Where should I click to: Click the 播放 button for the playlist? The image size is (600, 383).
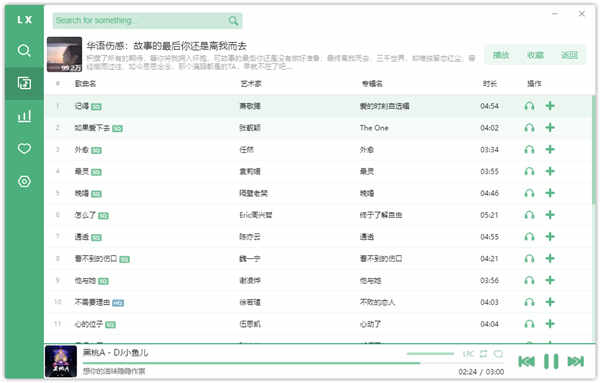[x=501, y=55]
